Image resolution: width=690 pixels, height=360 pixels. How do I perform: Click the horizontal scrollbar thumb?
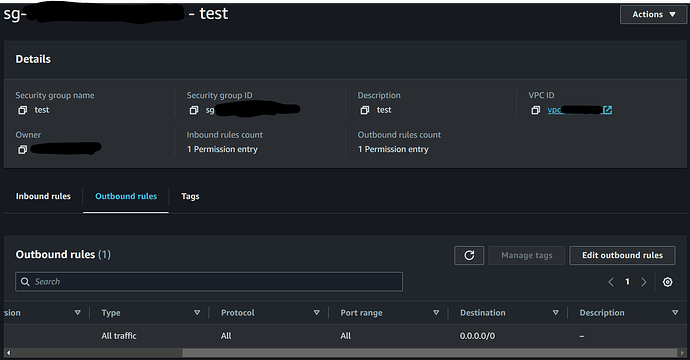[429, 353]
